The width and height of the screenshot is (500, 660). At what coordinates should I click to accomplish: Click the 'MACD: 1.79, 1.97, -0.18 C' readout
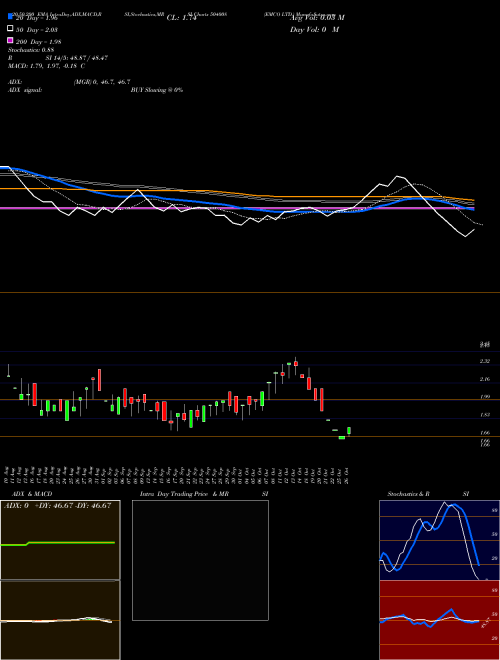click(46, 66)
